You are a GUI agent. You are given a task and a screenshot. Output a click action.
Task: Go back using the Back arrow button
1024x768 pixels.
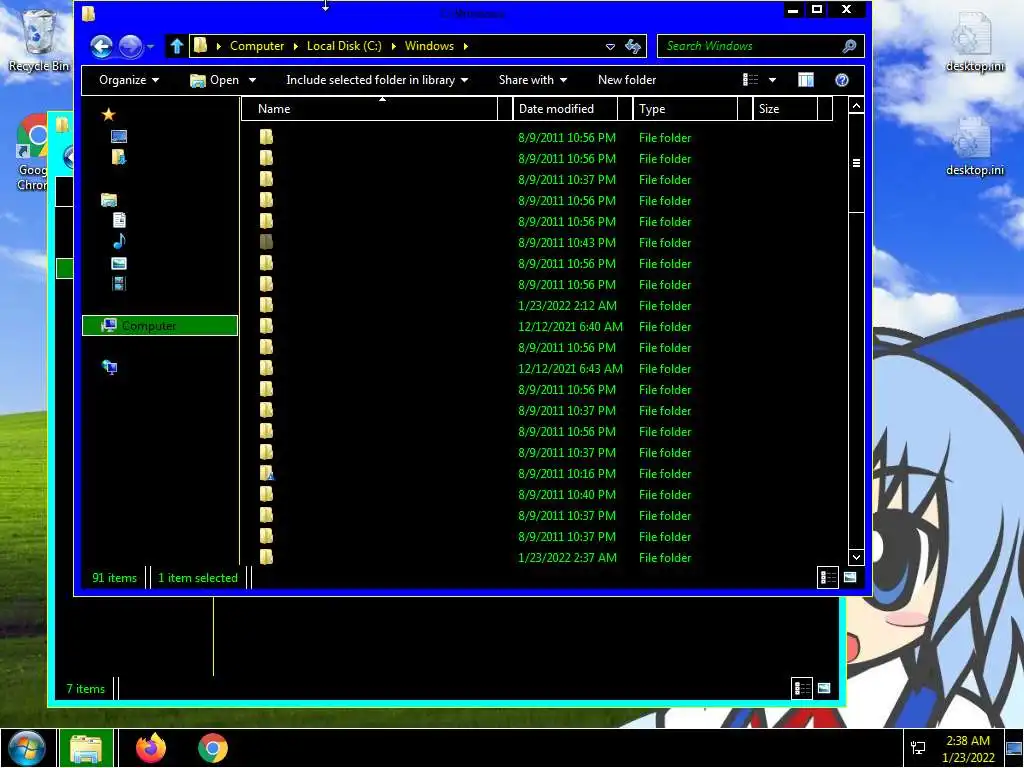point(101,46)
